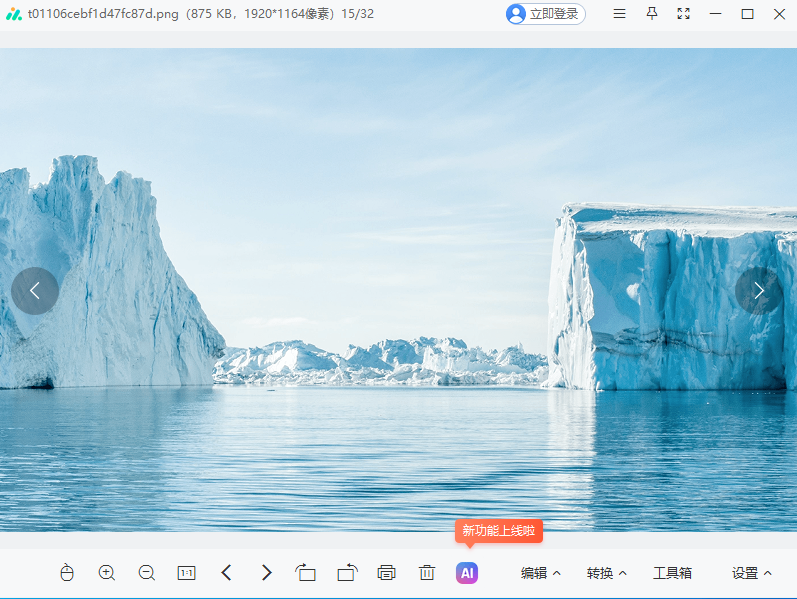The width and height of the screenshot is (797, 599).
Task: Go to previous image in toolbar
Action: (x=227, y=573)
